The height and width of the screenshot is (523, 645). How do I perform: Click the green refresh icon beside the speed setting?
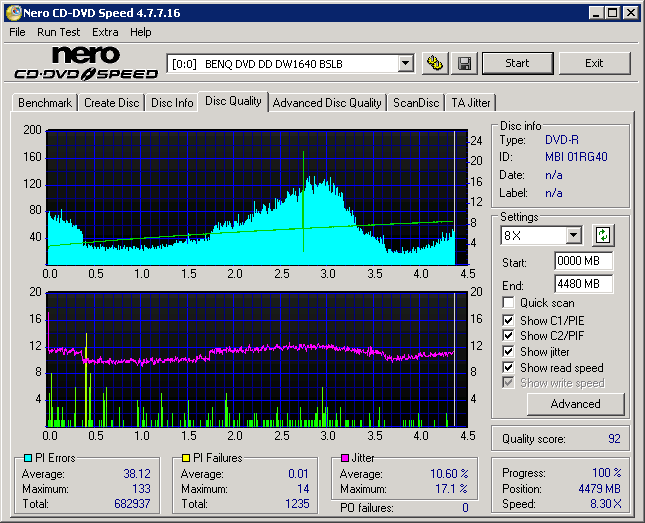[602, 235]
